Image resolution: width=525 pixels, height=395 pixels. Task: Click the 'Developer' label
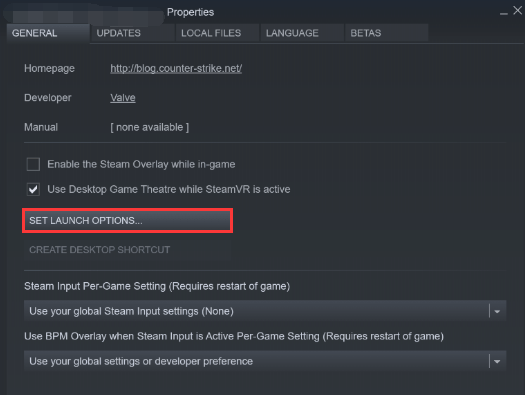(48, 98)
